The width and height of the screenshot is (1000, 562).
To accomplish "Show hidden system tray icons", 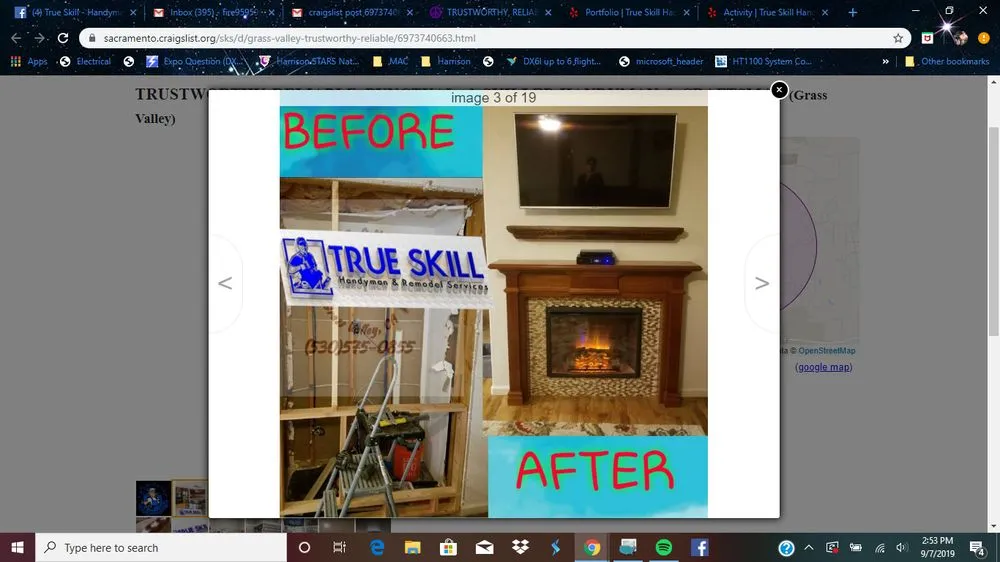I will tap(809, 547).
